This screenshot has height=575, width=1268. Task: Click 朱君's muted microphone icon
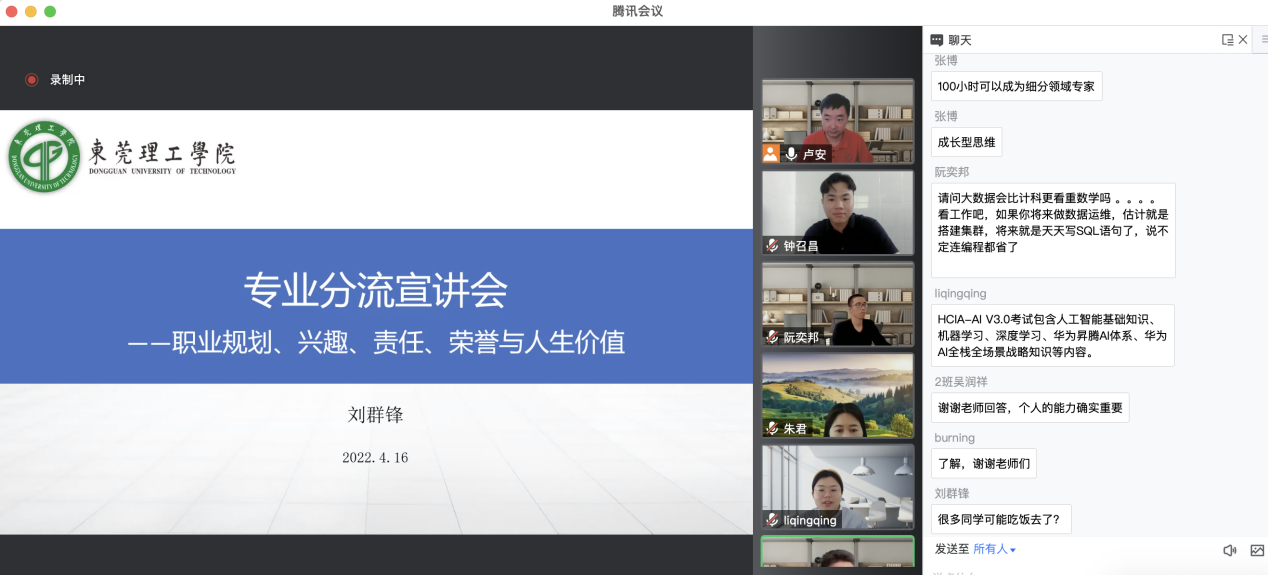click(x=772, y=428)
